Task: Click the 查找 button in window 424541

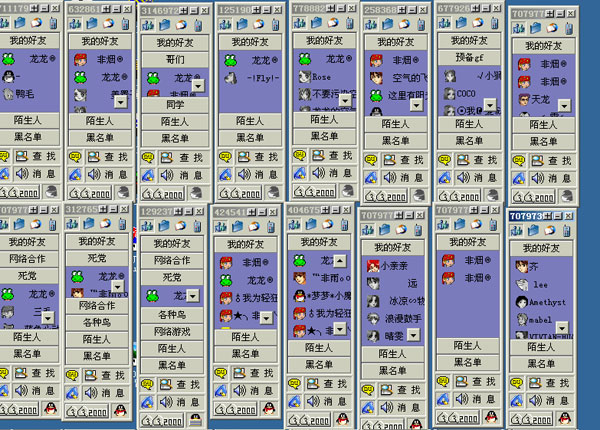Action: [x=255, y=373]
